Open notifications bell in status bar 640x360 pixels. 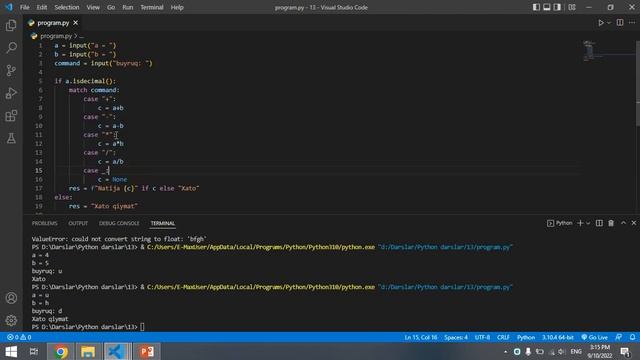(x=632, y=337)
